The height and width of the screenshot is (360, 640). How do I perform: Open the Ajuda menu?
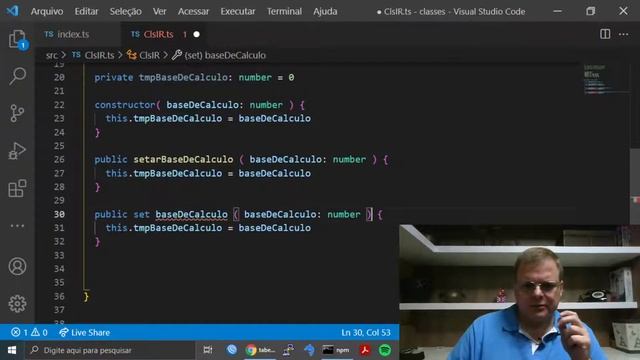(325, 11)
